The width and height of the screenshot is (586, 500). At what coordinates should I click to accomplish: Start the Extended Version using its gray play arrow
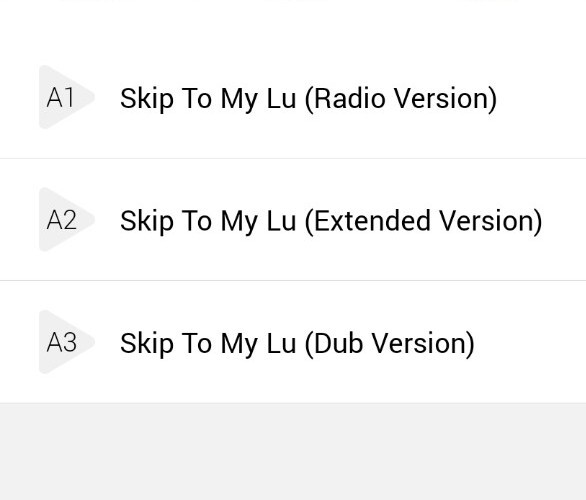tap(66, 219)
